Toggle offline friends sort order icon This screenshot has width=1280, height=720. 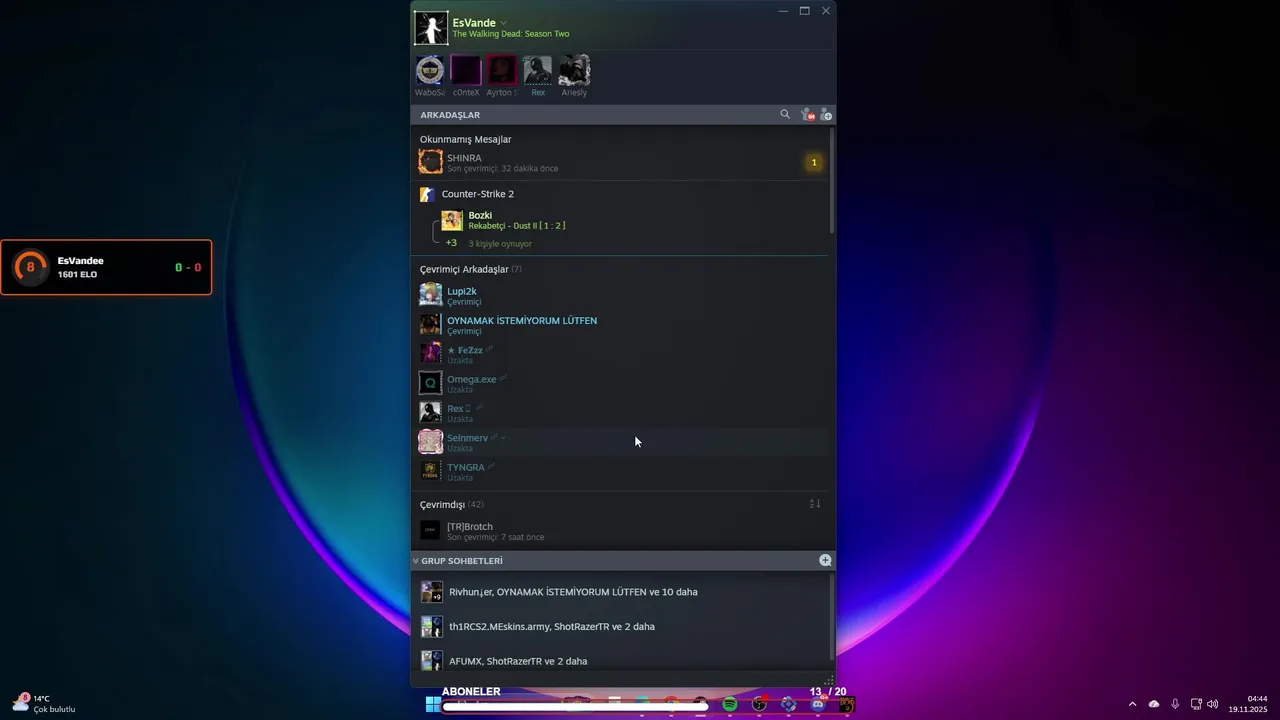(815, 504)
